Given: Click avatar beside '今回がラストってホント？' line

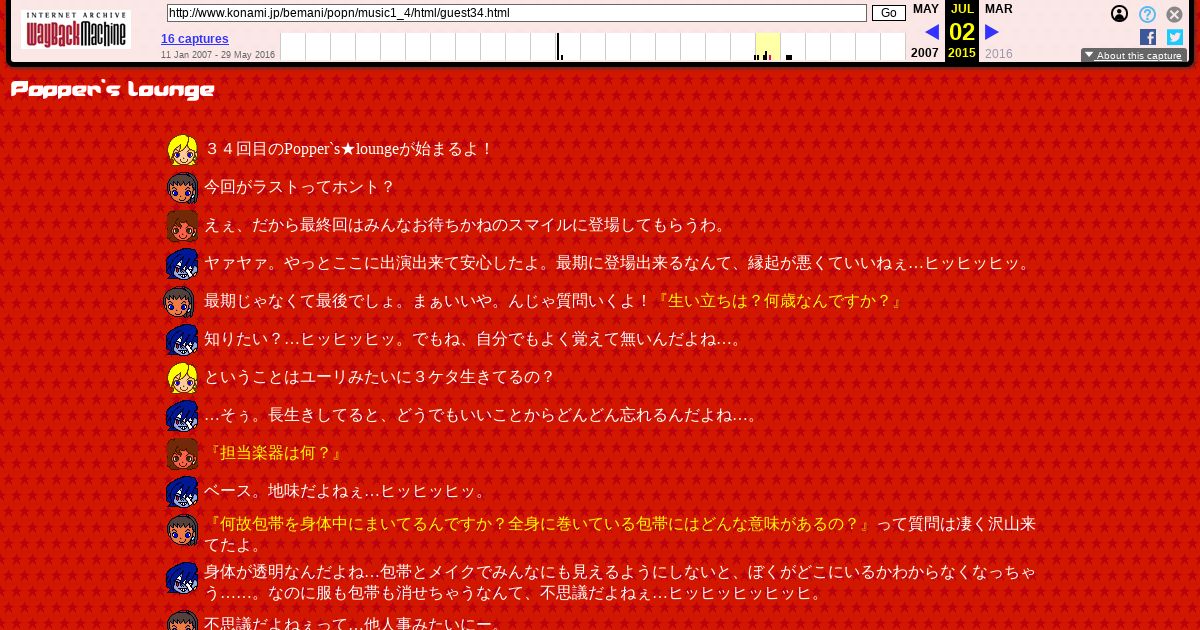Looking at the screenshot, I should pyautogui.click(x=182, y=188).
